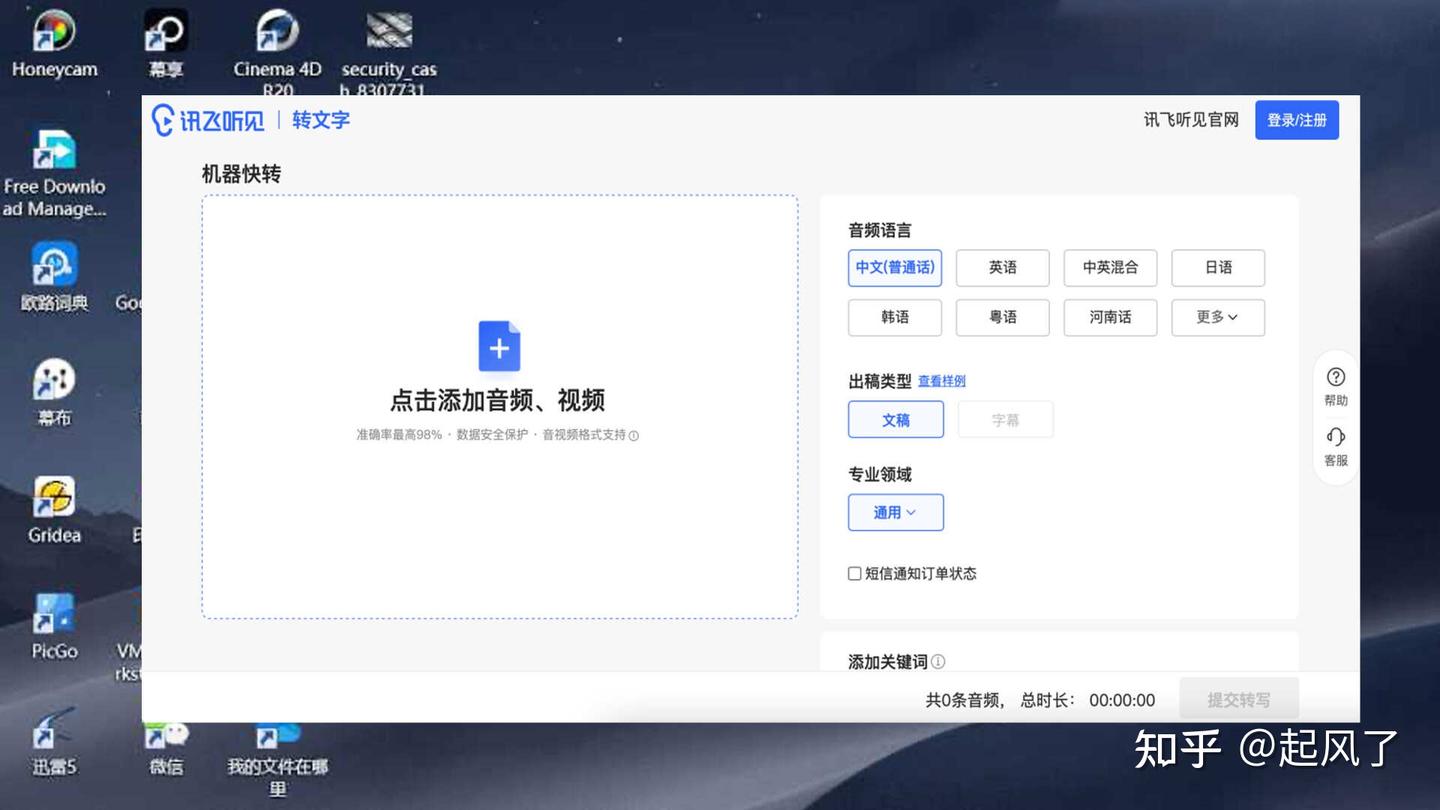Open the 客服 customer service icon
1440x810 pixels.
[1336, 446]
